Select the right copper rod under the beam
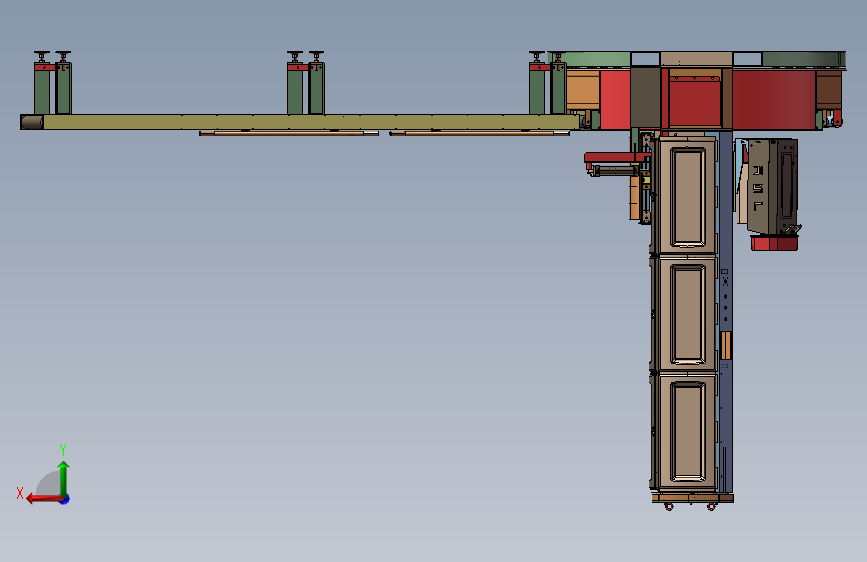This screenshot has height=562, width=867. pos(479,133)
